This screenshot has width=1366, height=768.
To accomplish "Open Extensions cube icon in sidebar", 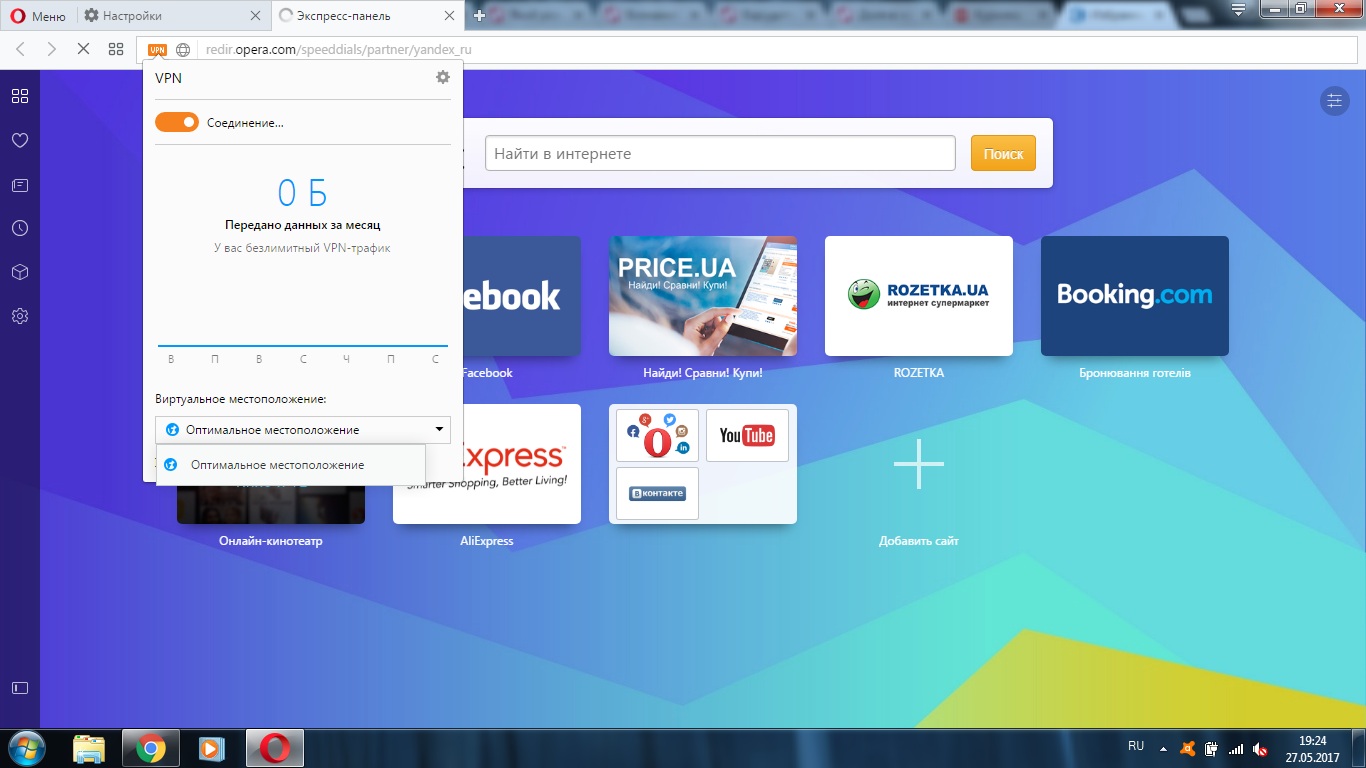I will tap(20, 272).
